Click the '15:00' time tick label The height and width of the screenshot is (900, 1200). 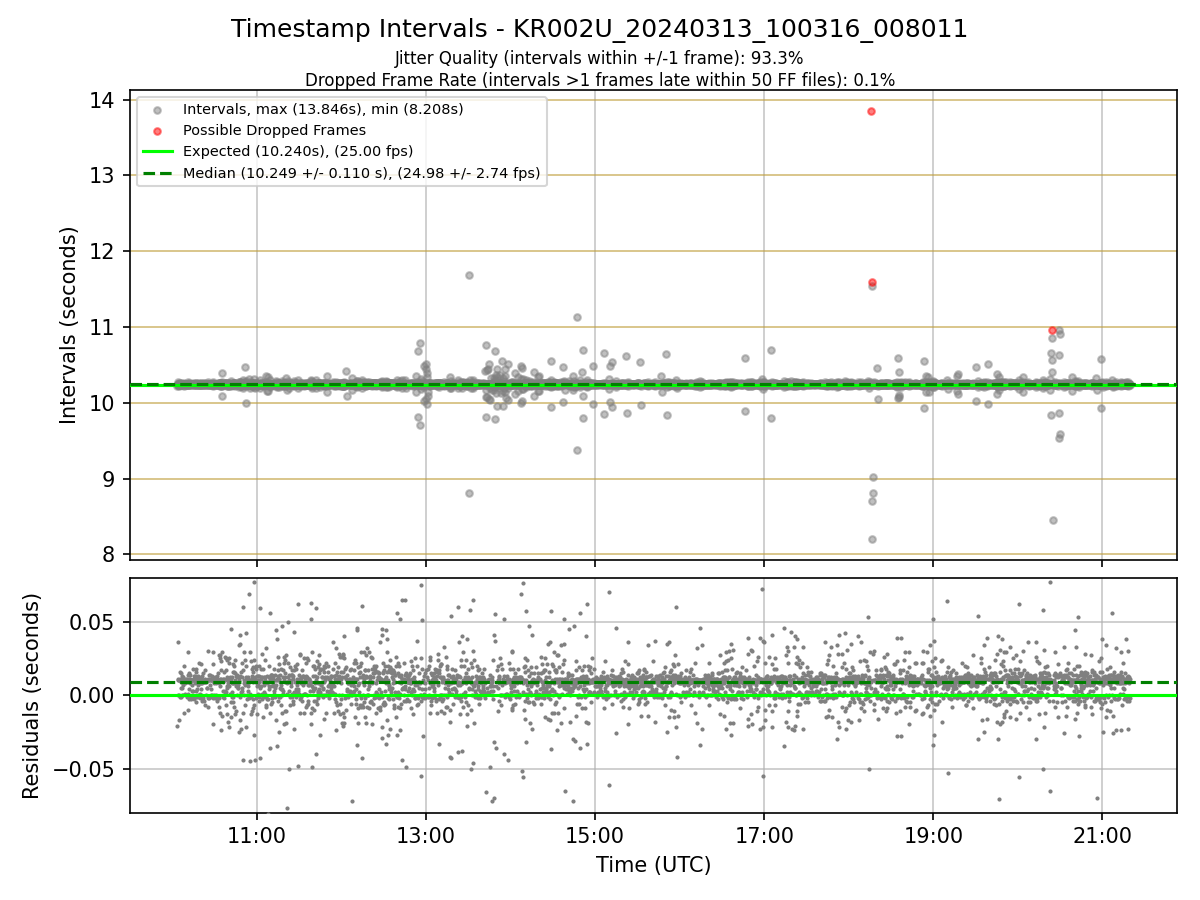tap(595, 834)
